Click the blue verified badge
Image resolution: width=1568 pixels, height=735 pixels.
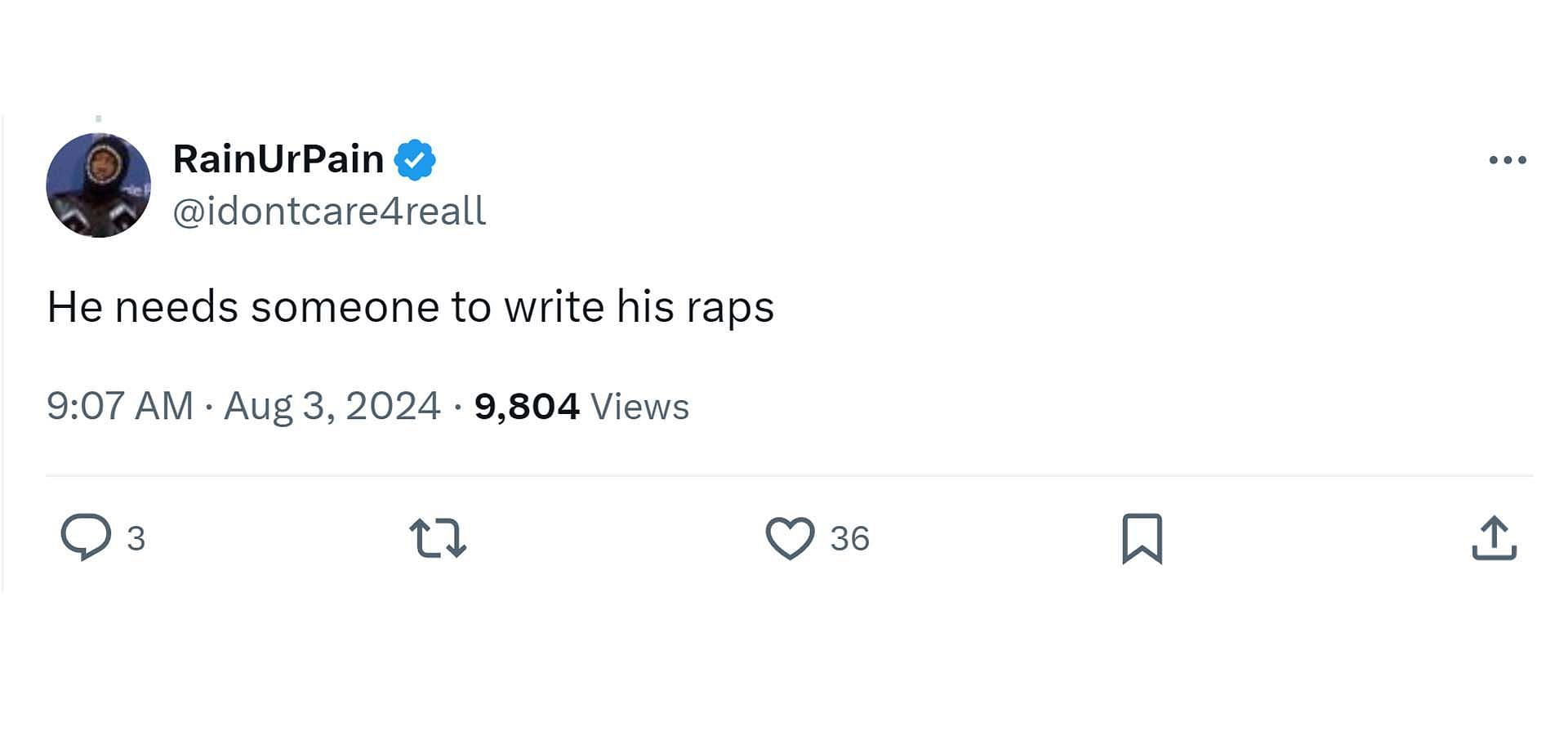point(415,160)
